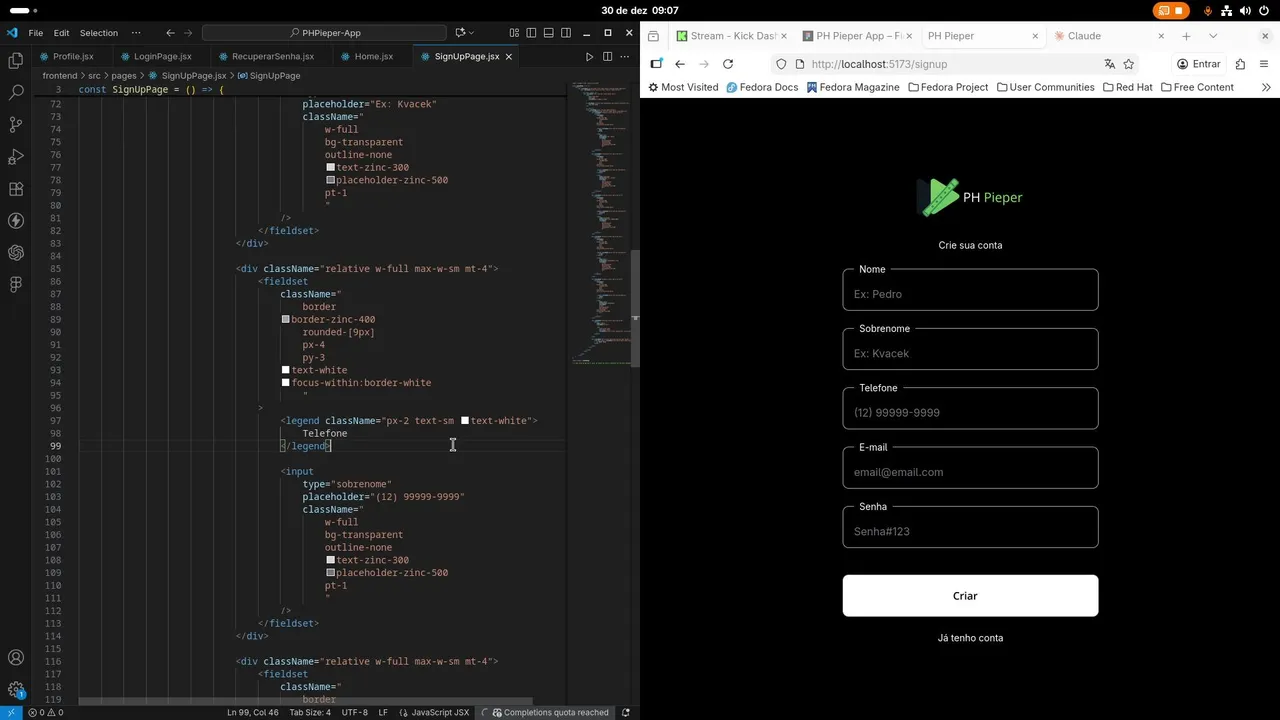Open the Selection menu
This screenshot has width=1280, height=720.
[99, 33]
